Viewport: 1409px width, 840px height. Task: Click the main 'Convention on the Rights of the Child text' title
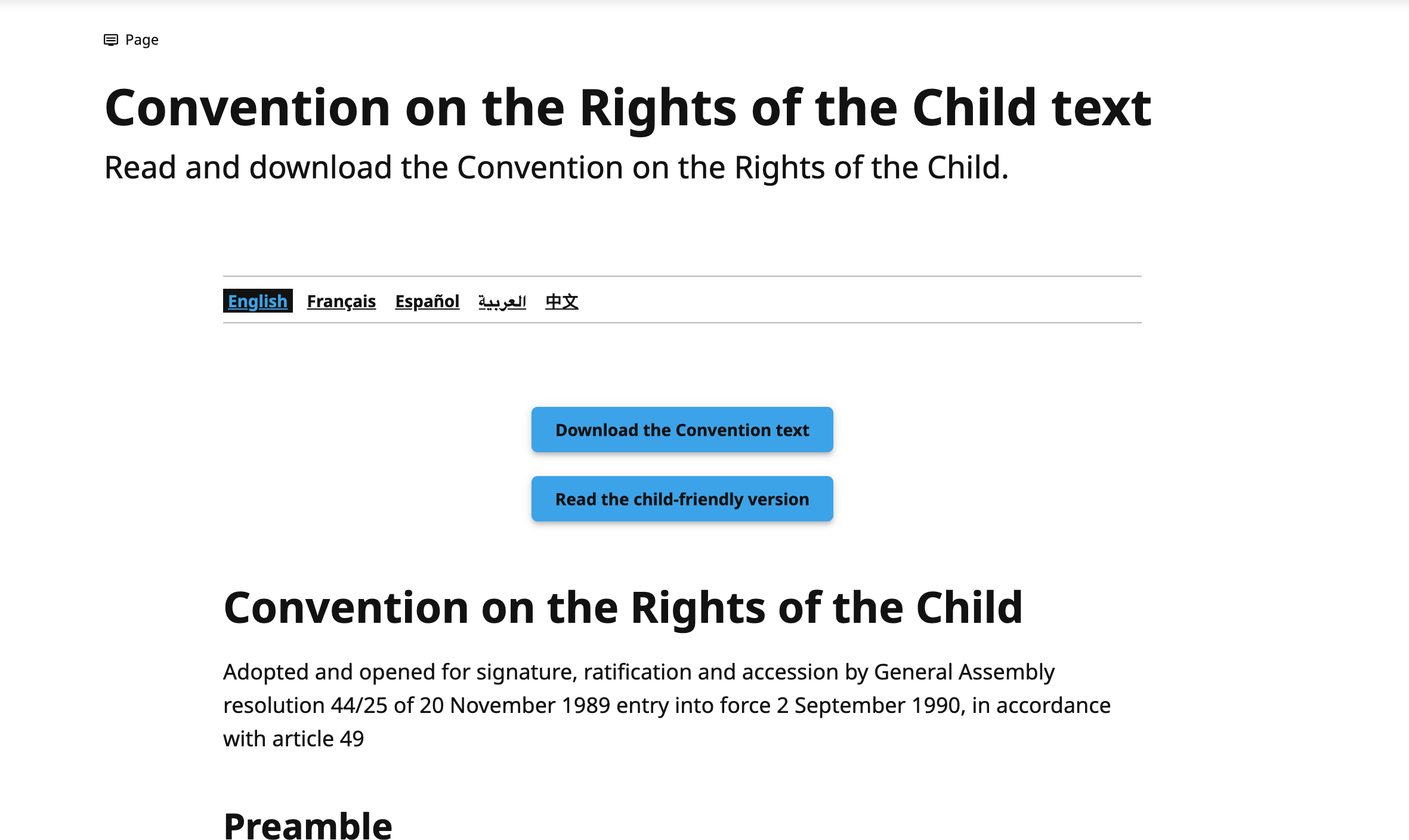628,108
